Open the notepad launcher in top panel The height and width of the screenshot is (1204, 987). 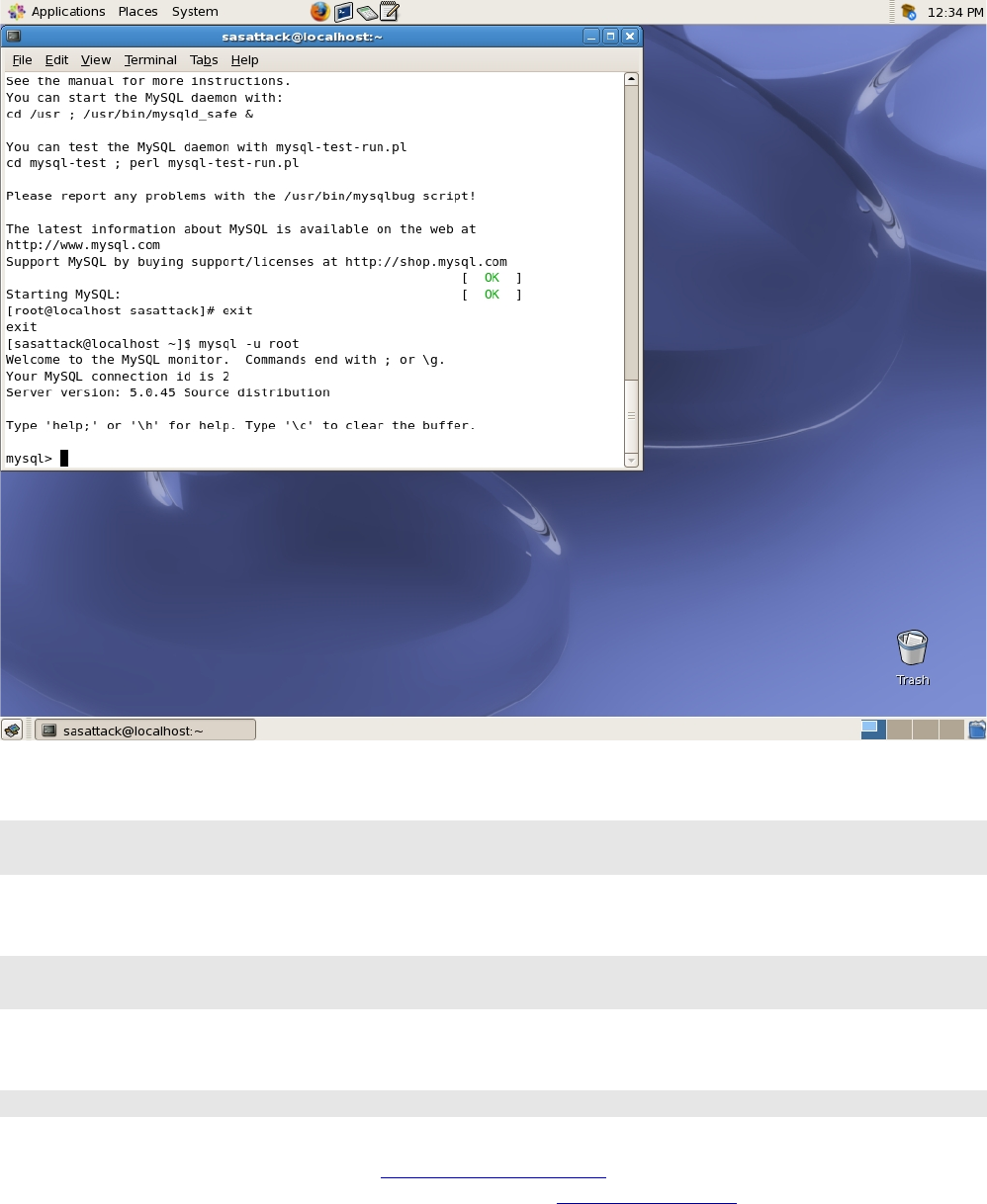[390, 12]
